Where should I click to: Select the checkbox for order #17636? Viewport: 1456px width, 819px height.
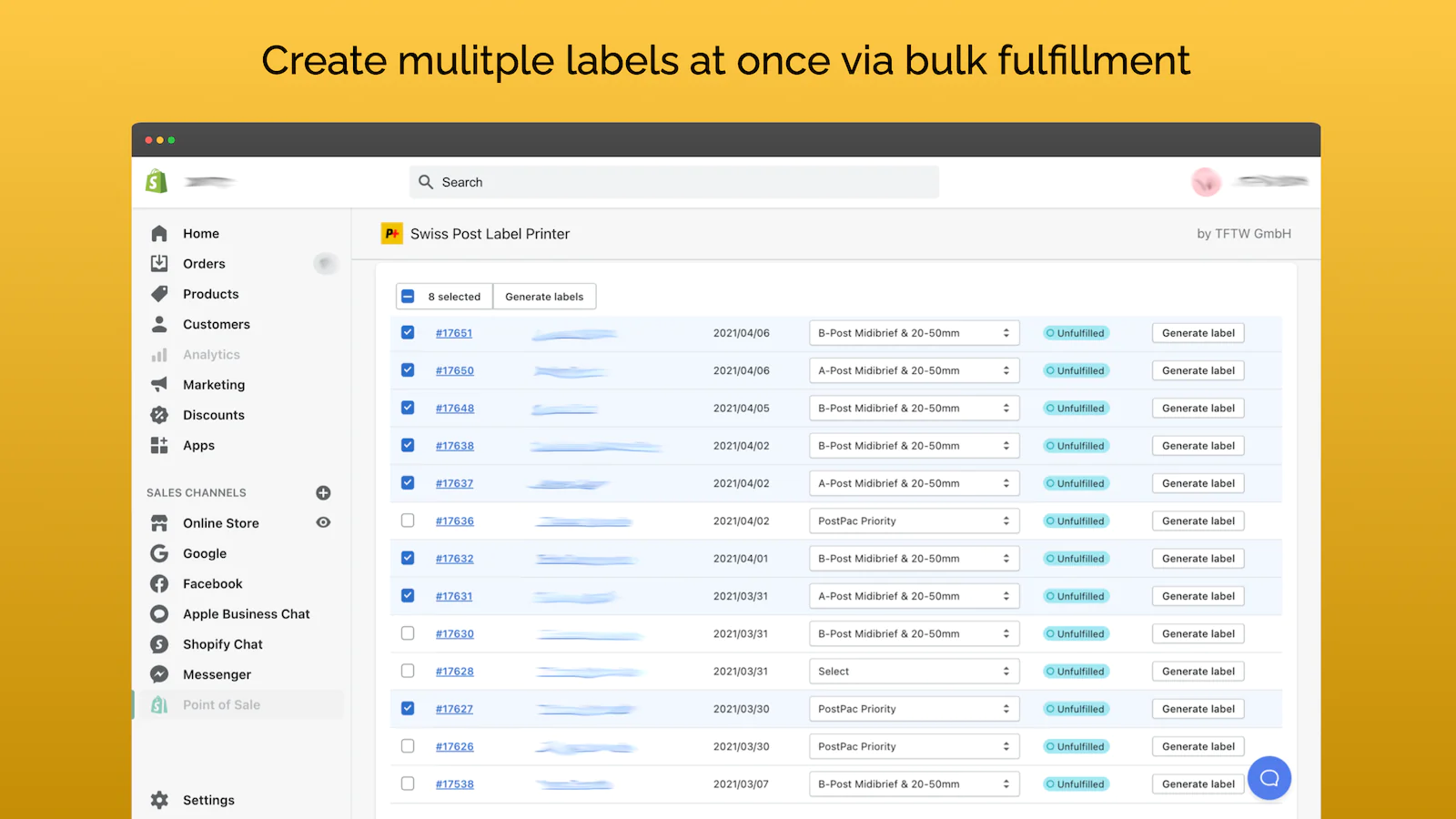(x=408, y=521)
